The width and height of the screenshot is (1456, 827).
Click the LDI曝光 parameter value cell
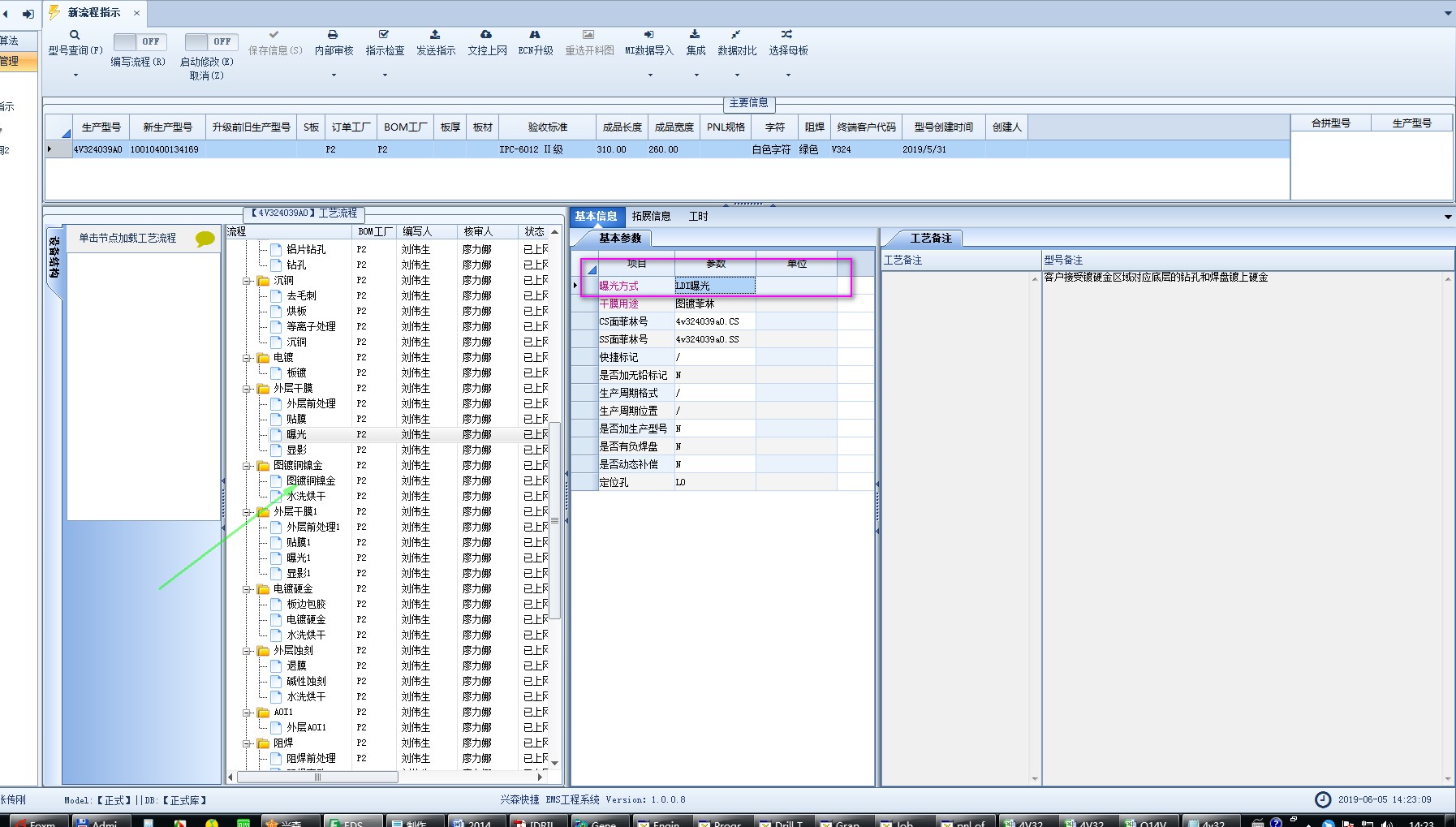click(x=714, y=286)
